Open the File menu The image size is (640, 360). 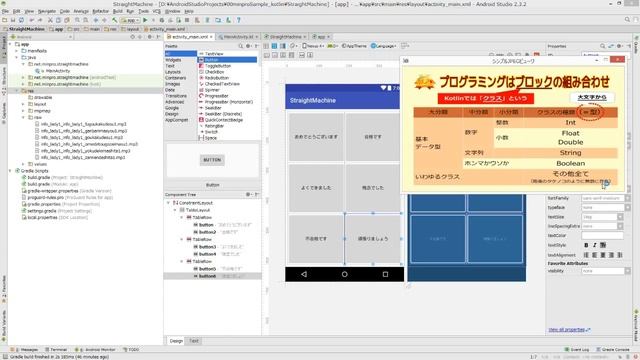coord(5,11)
